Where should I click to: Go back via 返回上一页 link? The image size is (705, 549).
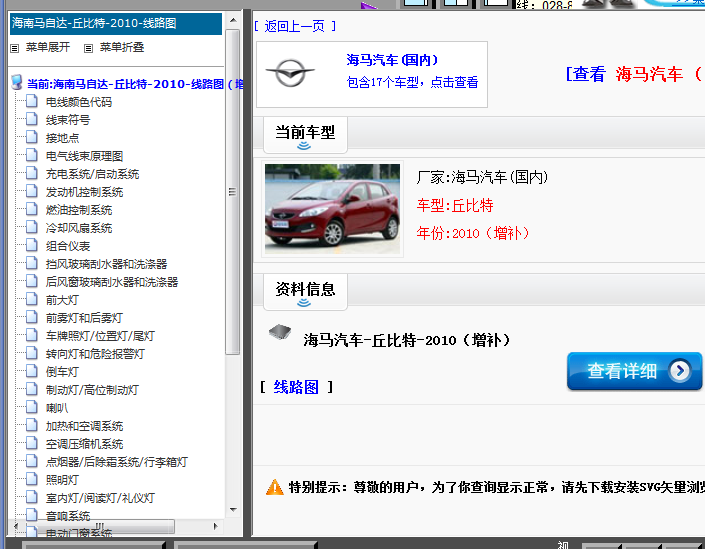[294, 26]
